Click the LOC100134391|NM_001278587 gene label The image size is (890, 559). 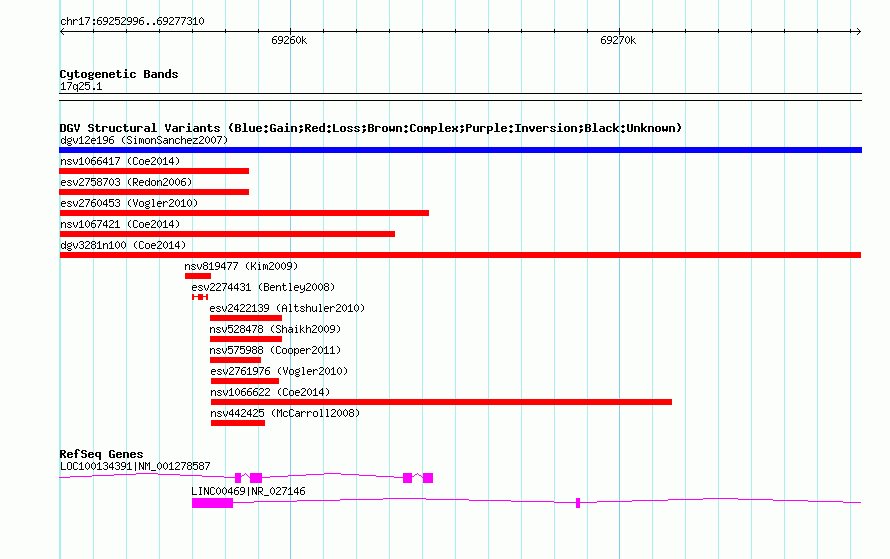point(135,466)
